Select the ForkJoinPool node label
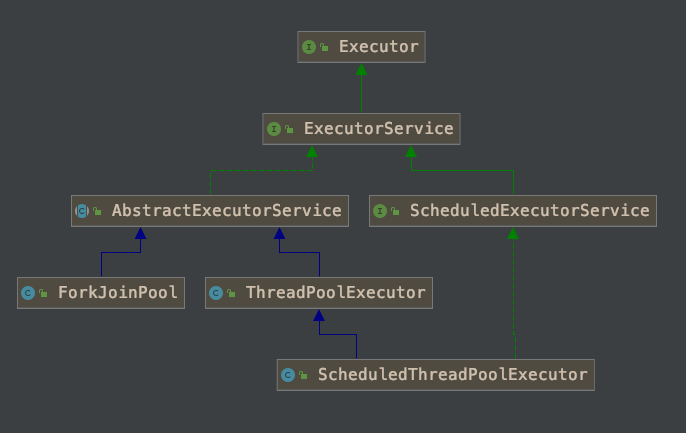 118,292
